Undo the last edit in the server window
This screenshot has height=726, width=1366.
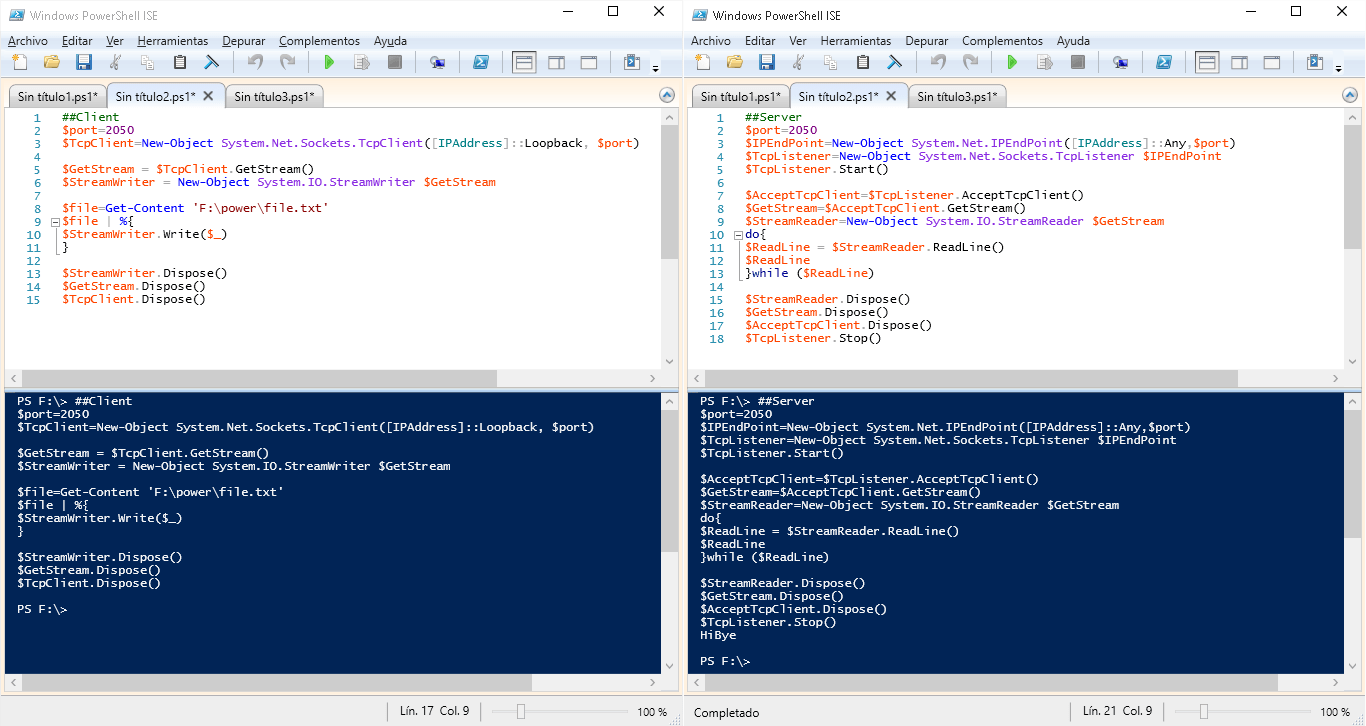(x=938, y=61)
